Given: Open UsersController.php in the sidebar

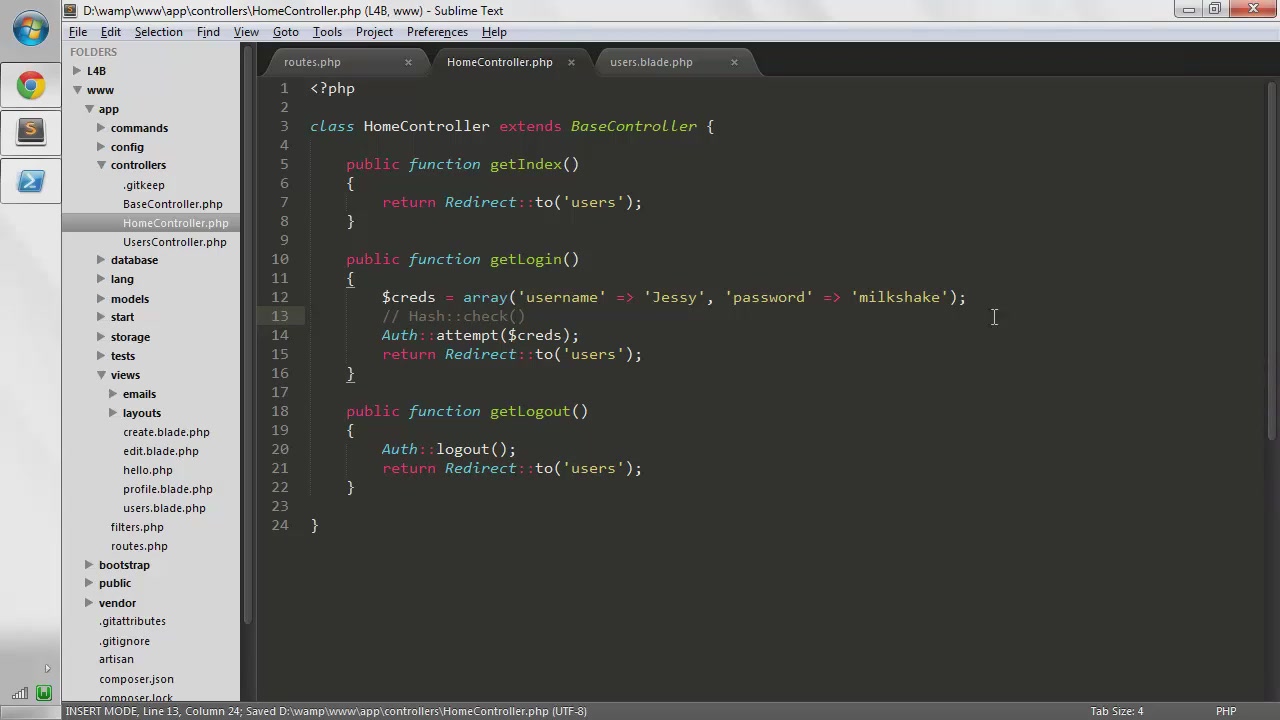Looking at the screenshot, I should [174, 242].
